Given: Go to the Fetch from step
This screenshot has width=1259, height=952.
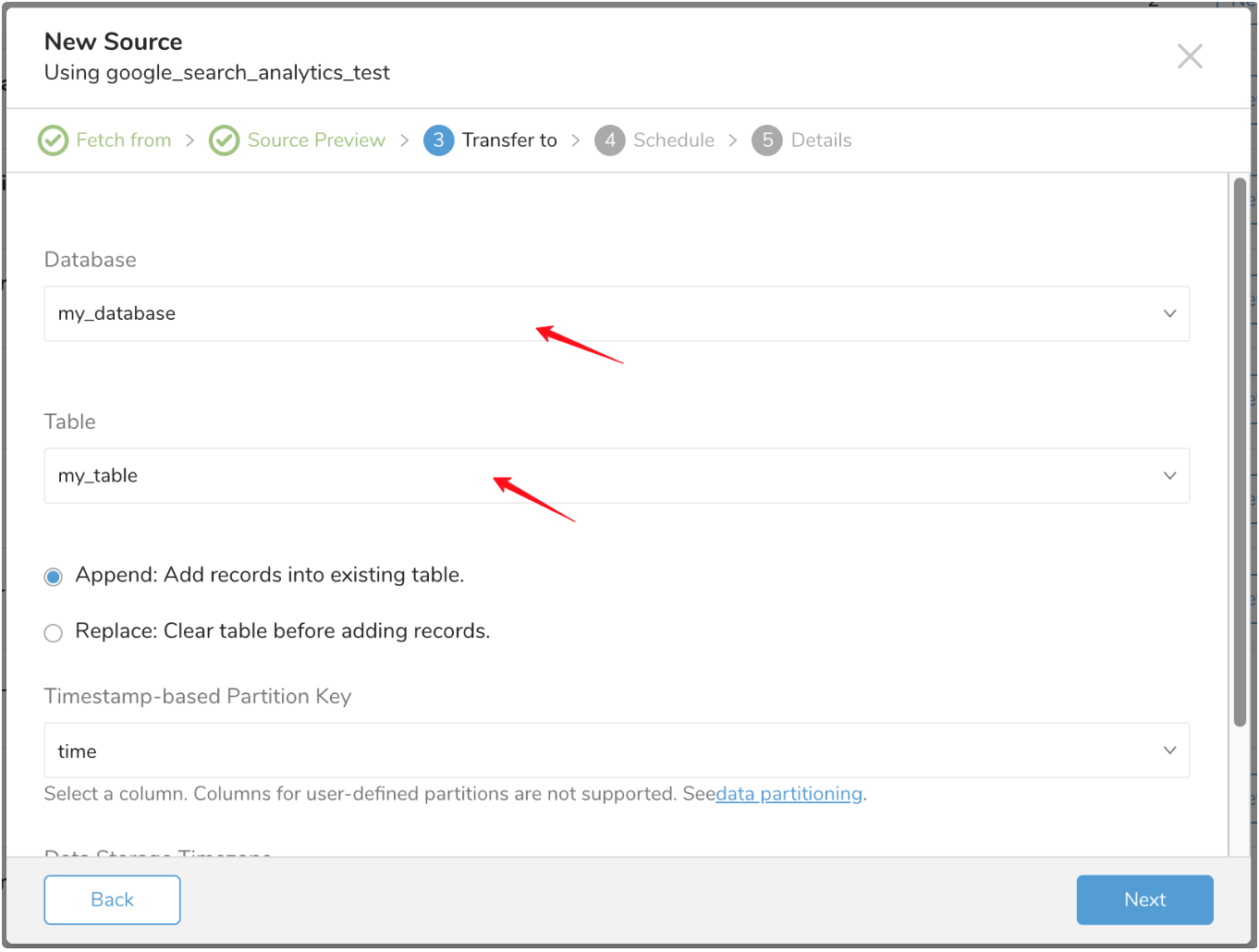Looking at the screenshot, I should tap(124, 140).
